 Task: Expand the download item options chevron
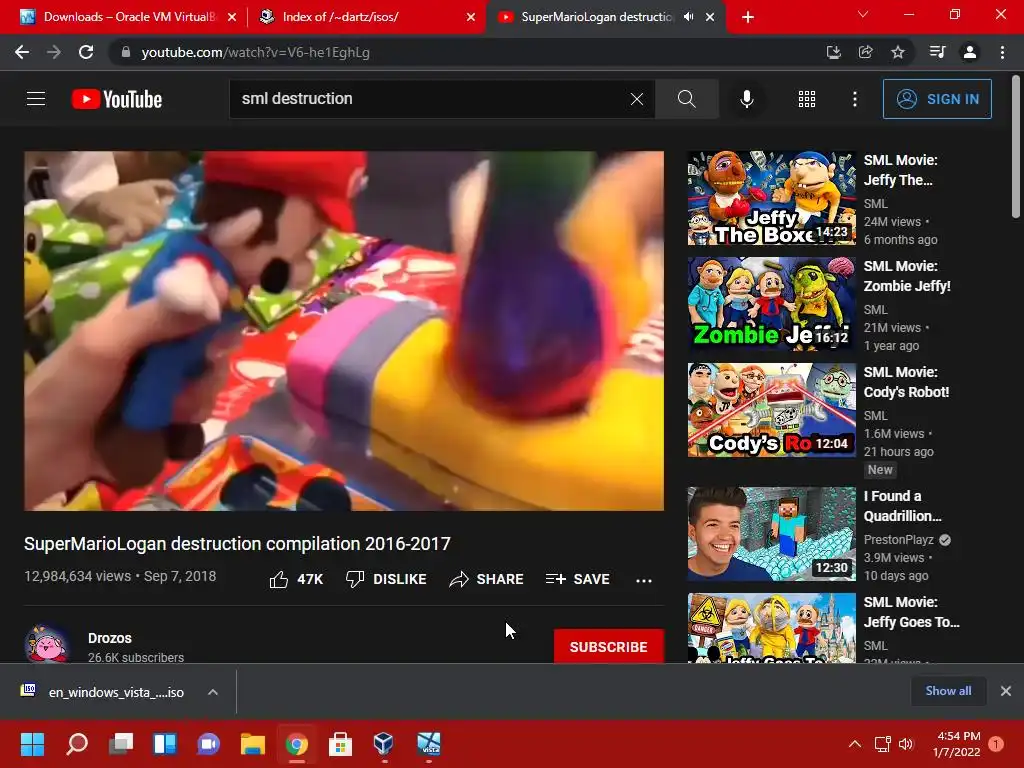pyautogui.click(x=213, y=692)
